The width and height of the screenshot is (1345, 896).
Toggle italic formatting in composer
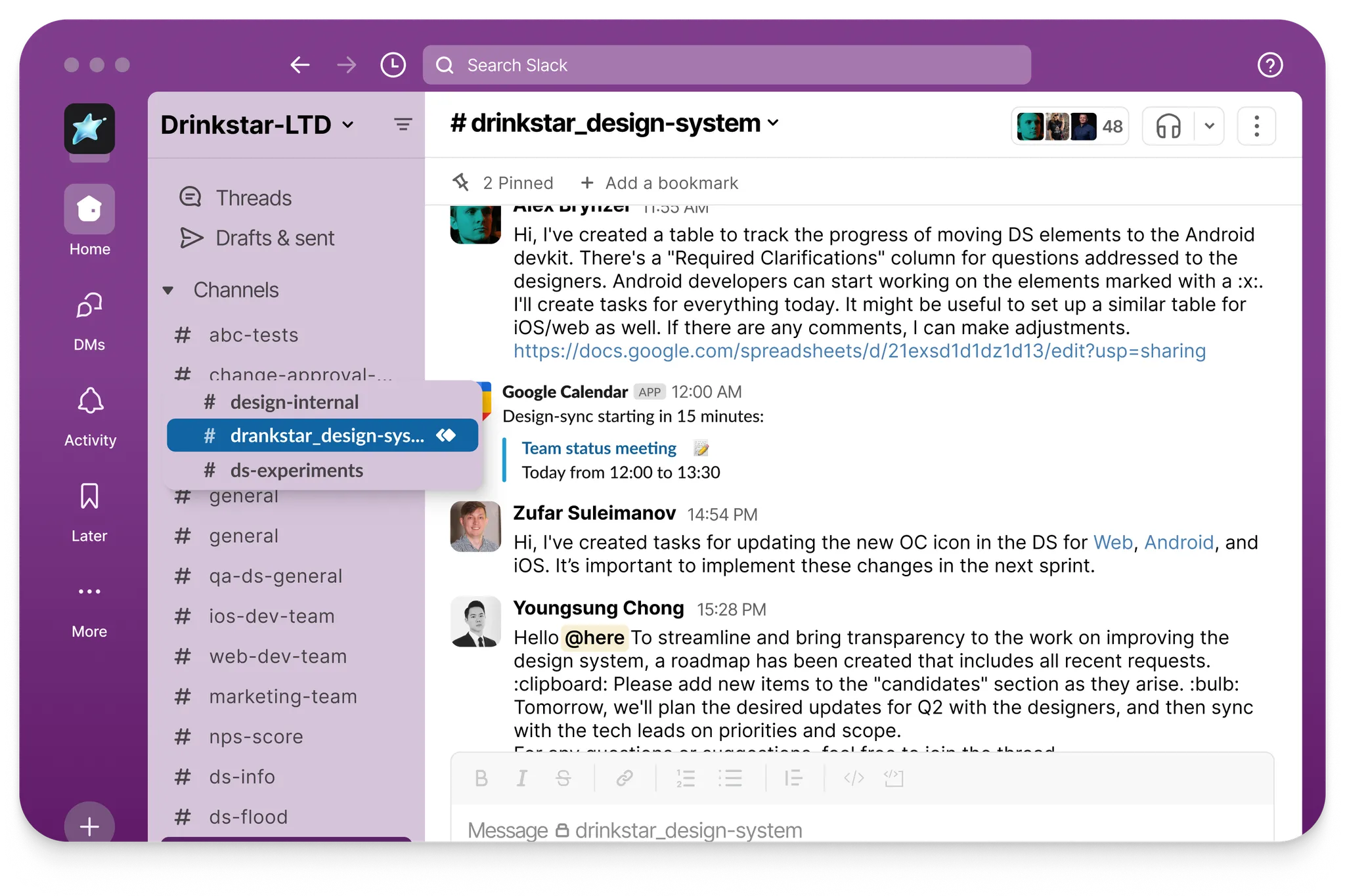[521, 779]
